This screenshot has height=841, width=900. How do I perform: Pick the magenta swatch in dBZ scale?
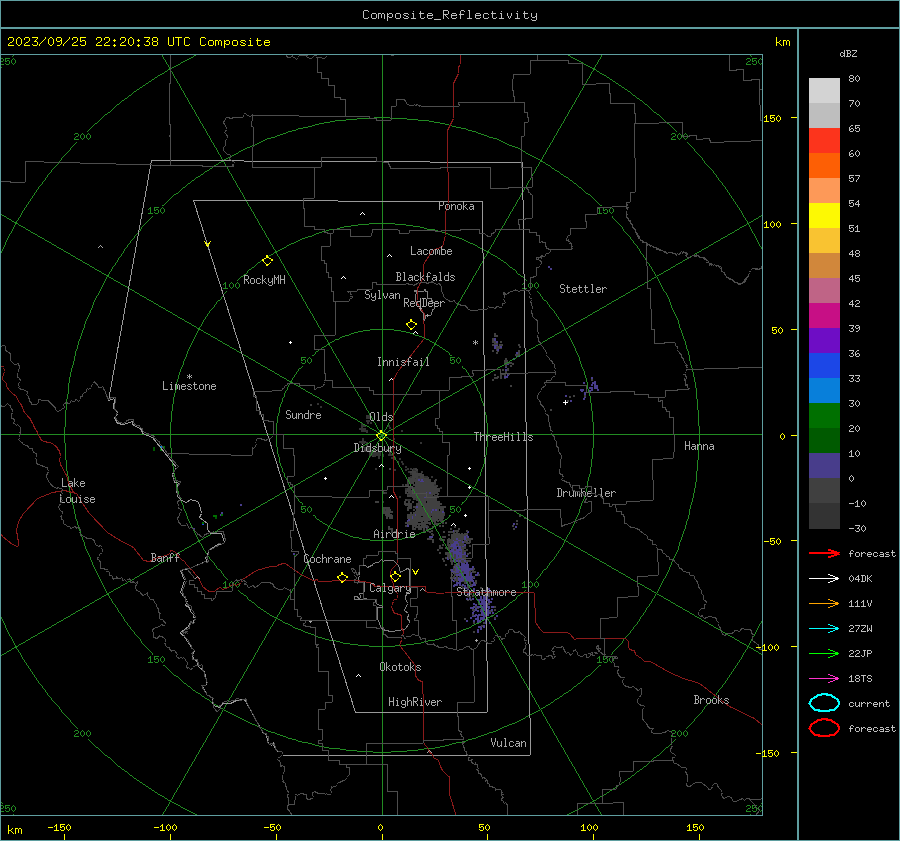tap(824, 315)
